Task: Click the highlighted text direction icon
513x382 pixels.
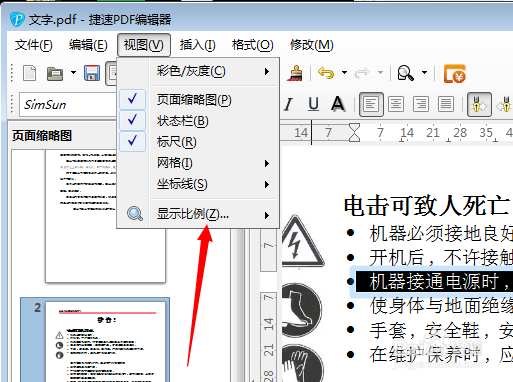Action: (479, 104)
